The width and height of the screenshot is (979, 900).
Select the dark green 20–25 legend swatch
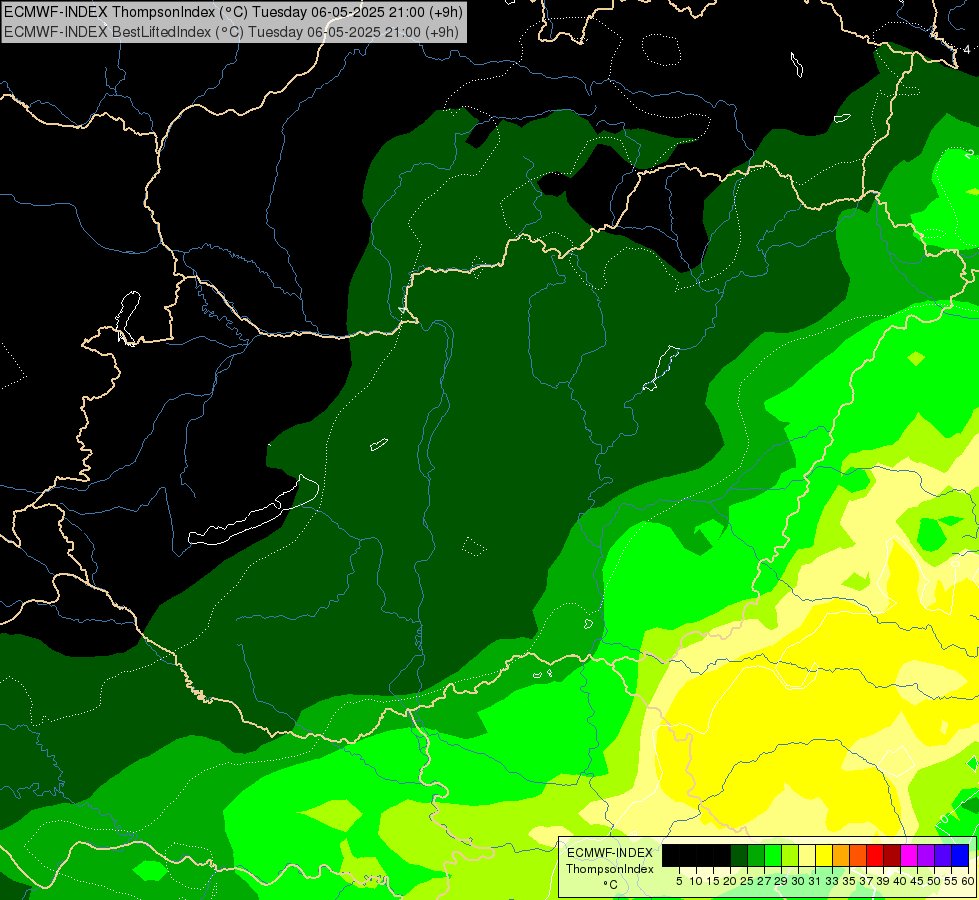coord(739,856)
